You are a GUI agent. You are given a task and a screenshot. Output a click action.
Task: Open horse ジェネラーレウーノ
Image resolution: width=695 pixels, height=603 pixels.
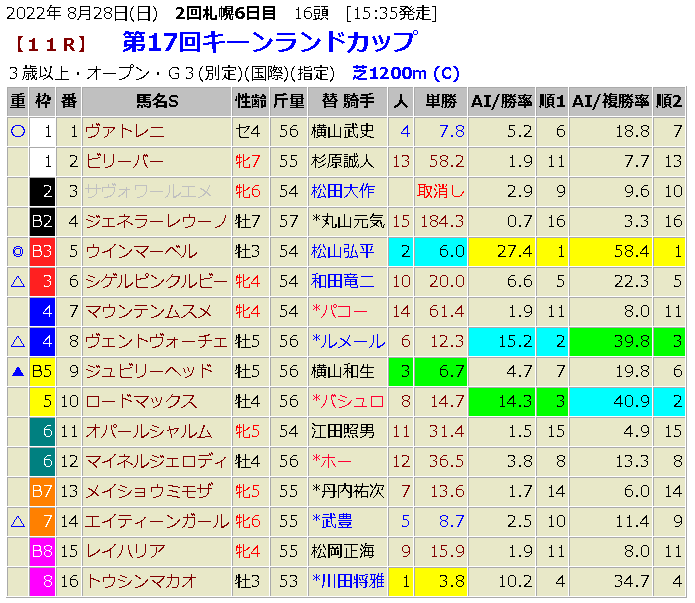click(156, 221)
